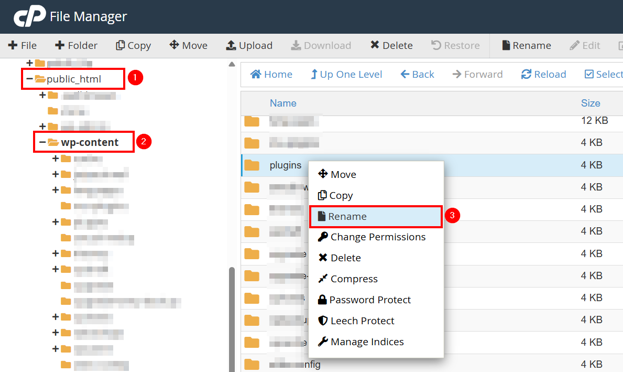The image size is (623, 372).
Task: Click the Move toolbar button
Action: [x=188, y=45]
